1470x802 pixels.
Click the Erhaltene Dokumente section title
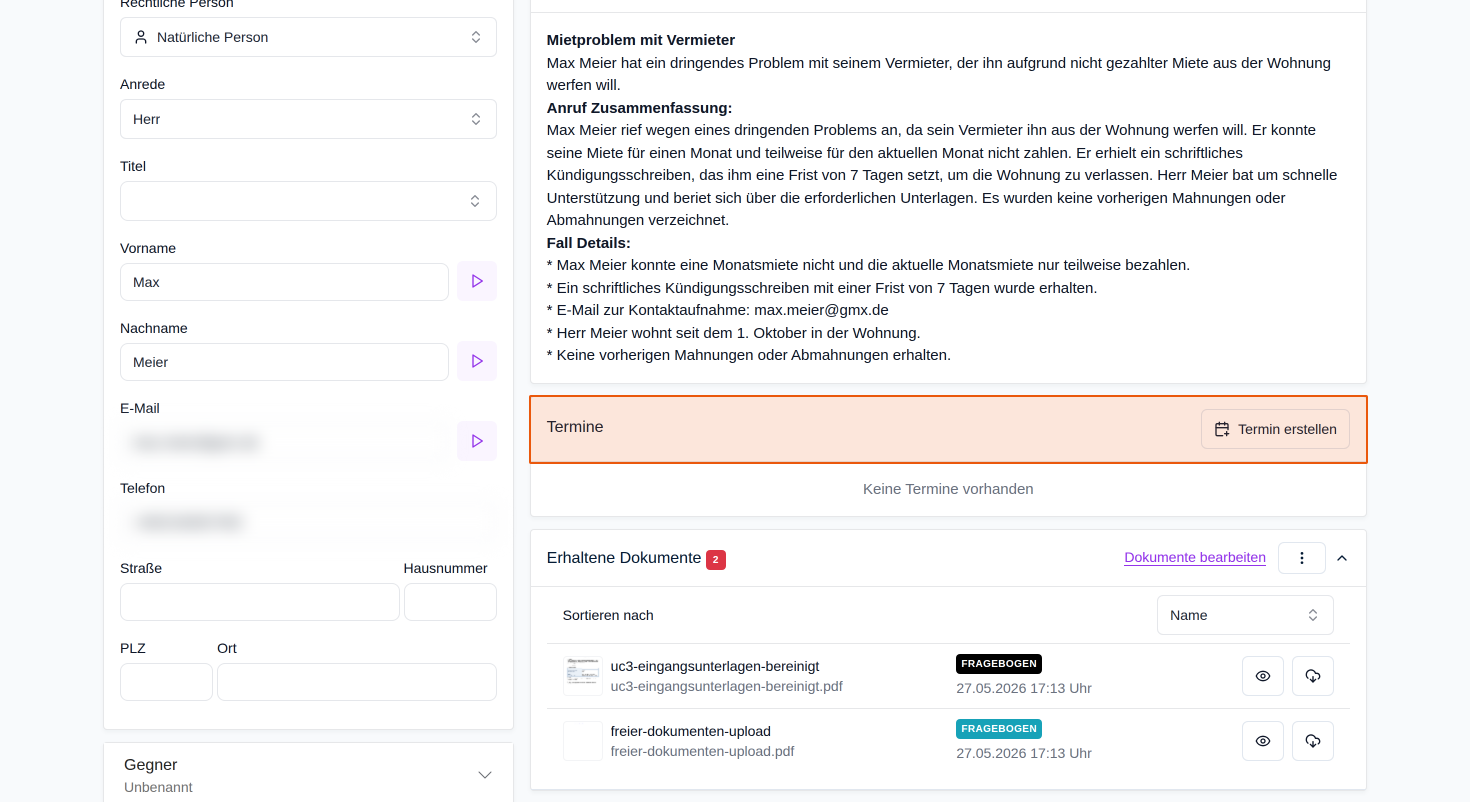tap(624, 558)
